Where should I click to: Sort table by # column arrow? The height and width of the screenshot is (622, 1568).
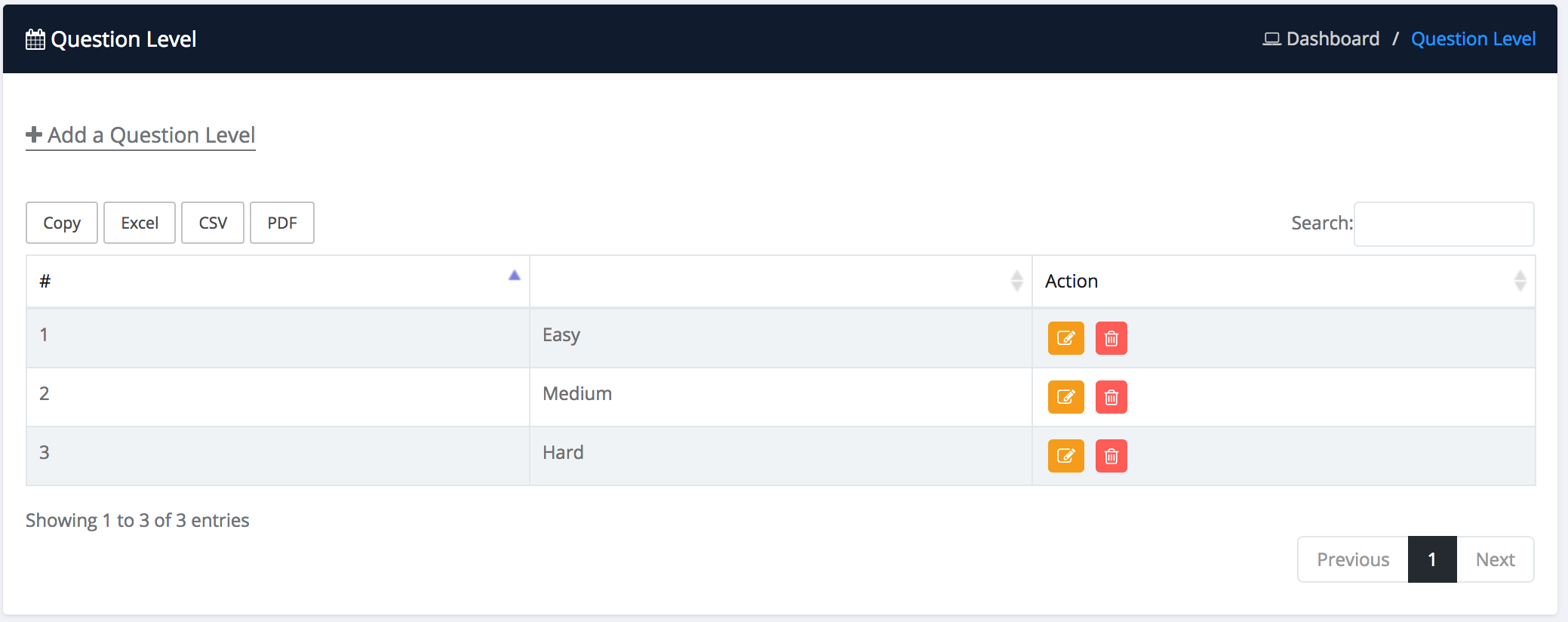514,276
